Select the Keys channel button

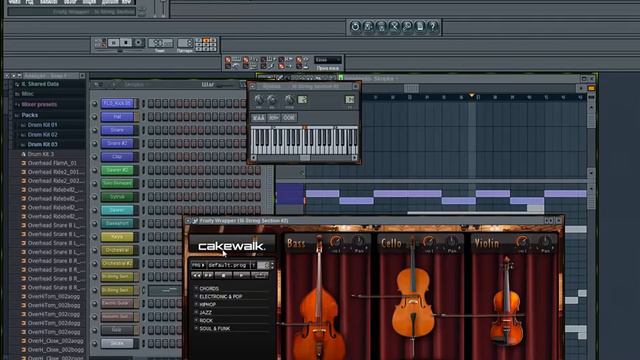pos(117,237)
